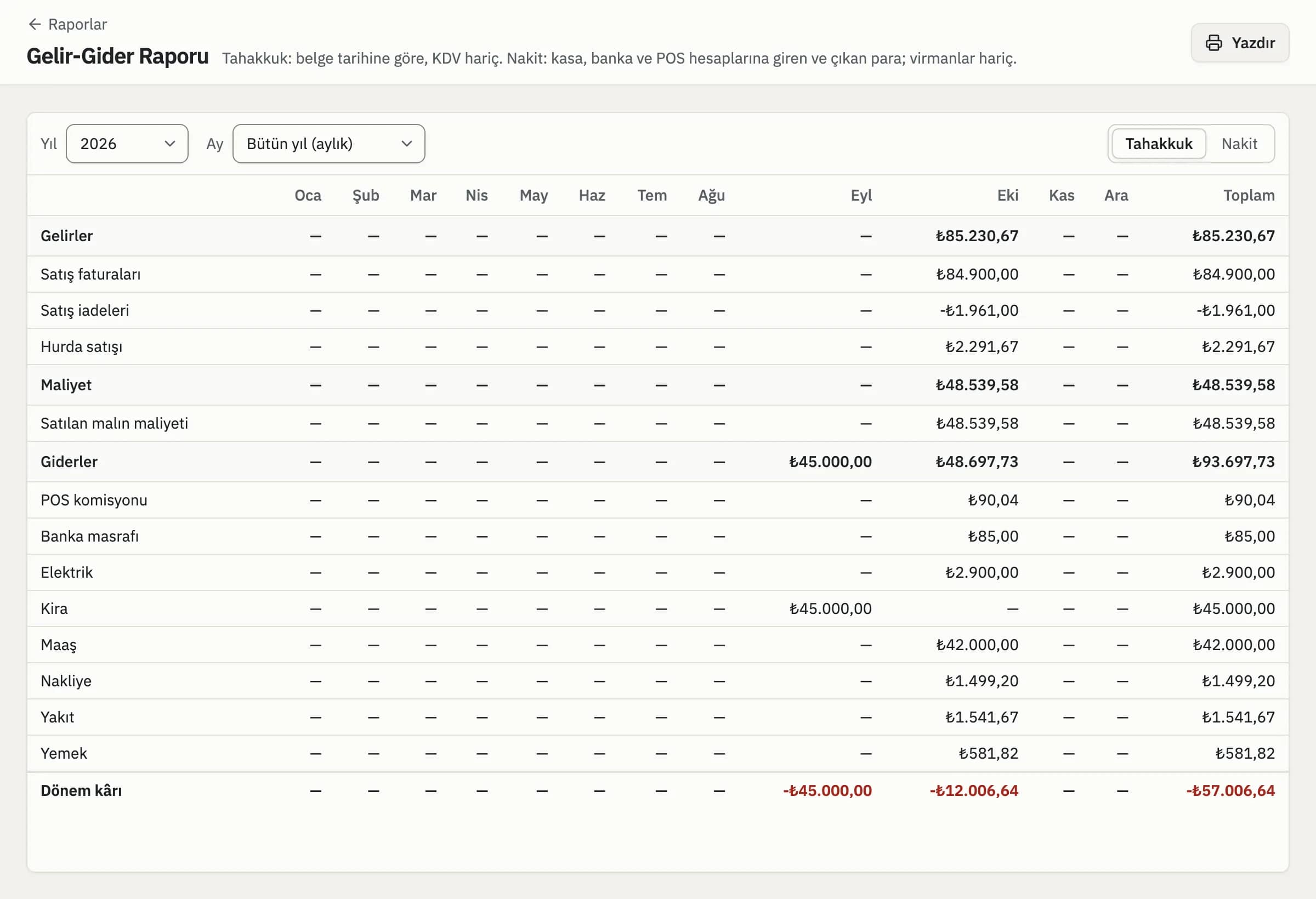Screen dimensions: 1316x899
Task: Open the Ay 'Bütün yıl (aylık)' dropdown
Action: pos(328,144)
